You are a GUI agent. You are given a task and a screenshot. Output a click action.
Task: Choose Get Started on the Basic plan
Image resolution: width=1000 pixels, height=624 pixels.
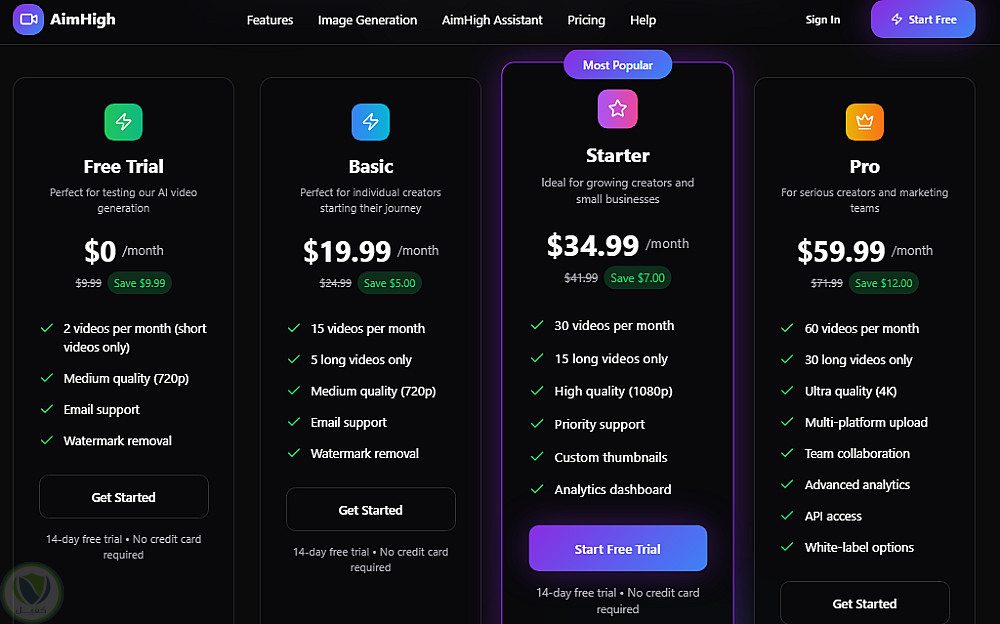click(370, 510)
